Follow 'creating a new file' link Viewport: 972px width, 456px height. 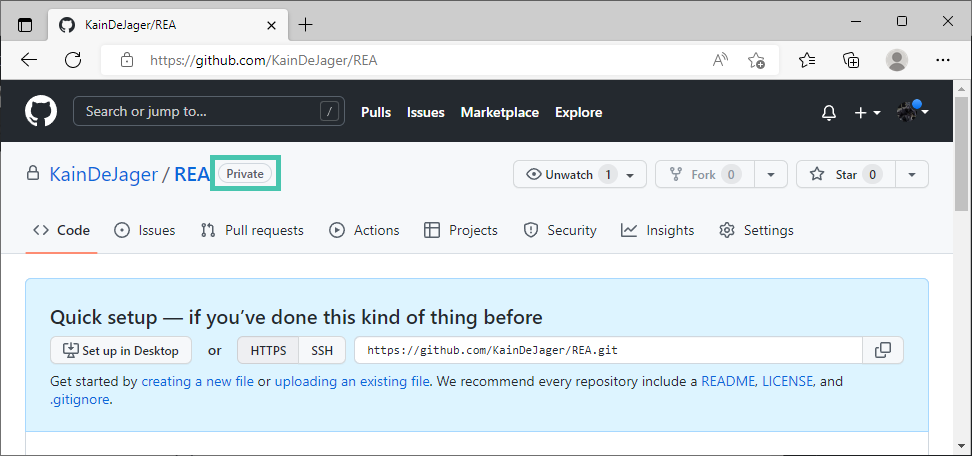click(x=197, y=381)
